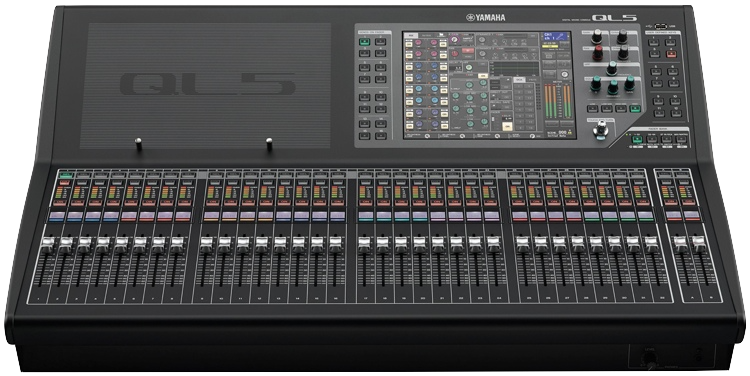Hit Sends On Fader key 16
Screen dimensions: 750x376
[x=381, y=136]
